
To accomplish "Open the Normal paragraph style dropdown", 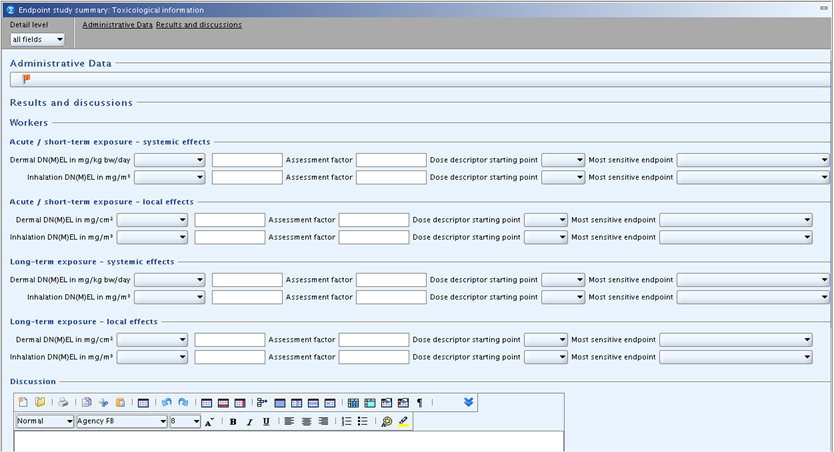I will [45, 421].
